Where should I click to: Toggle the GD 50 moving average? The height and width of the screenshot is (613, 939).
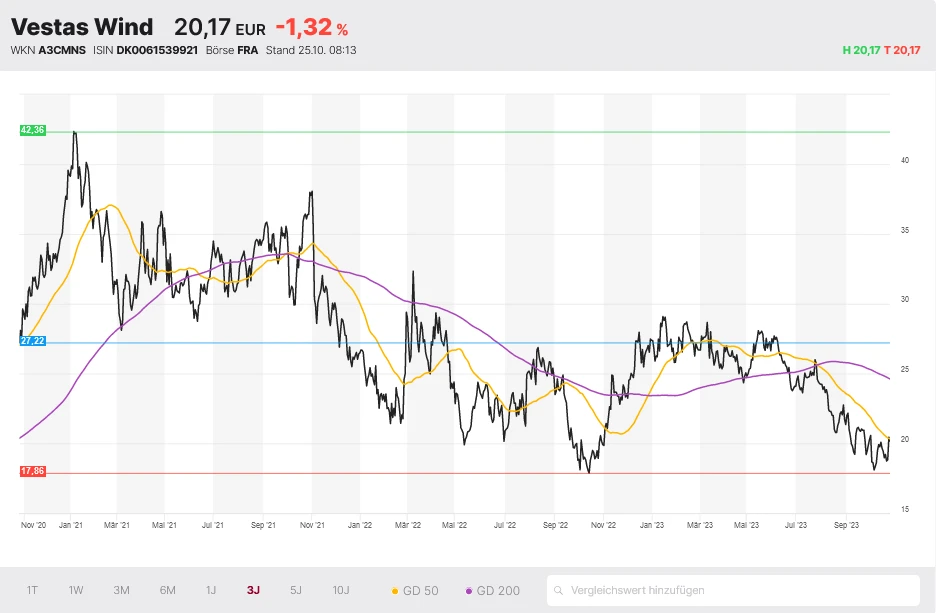415,591
